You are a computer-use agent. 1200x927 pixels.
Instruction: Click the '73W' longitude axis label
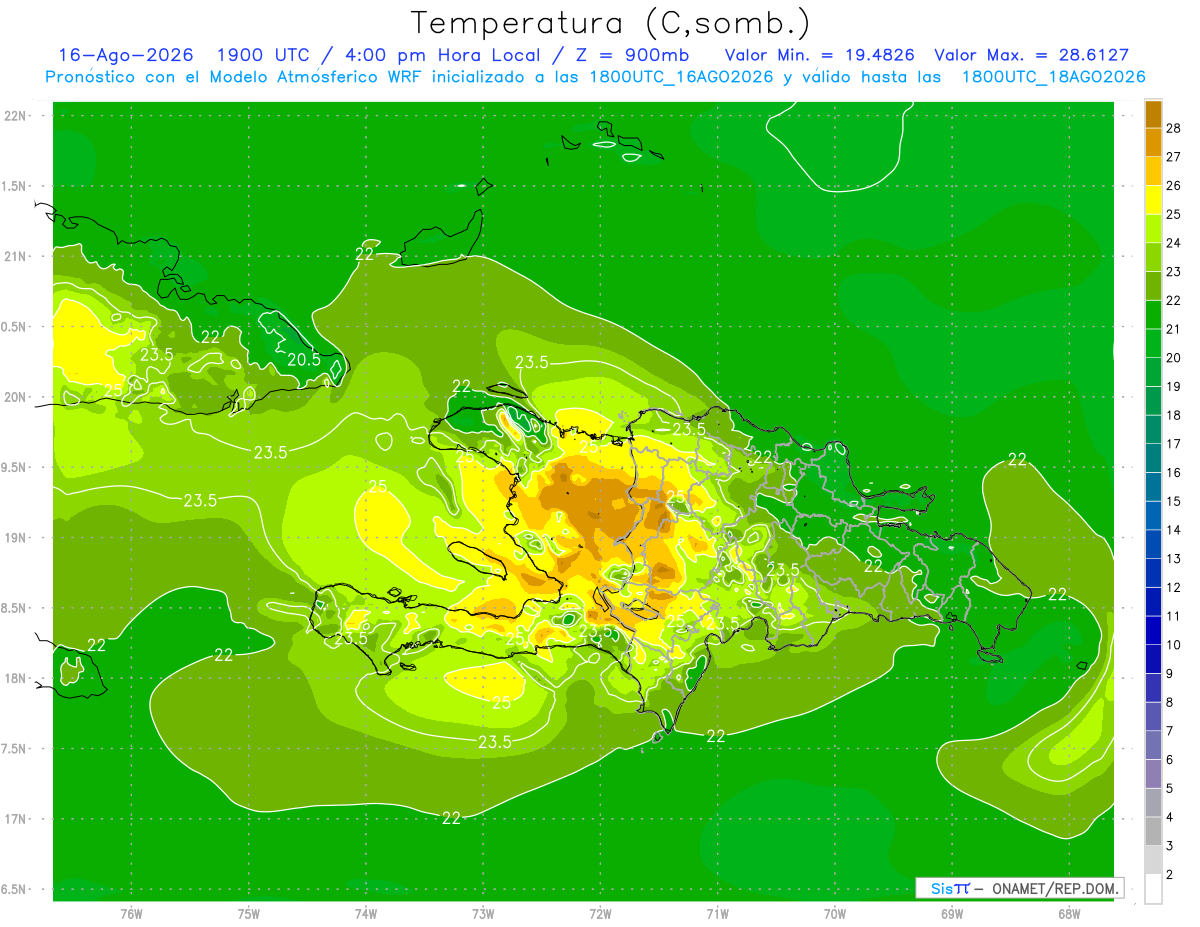[483, 913]
